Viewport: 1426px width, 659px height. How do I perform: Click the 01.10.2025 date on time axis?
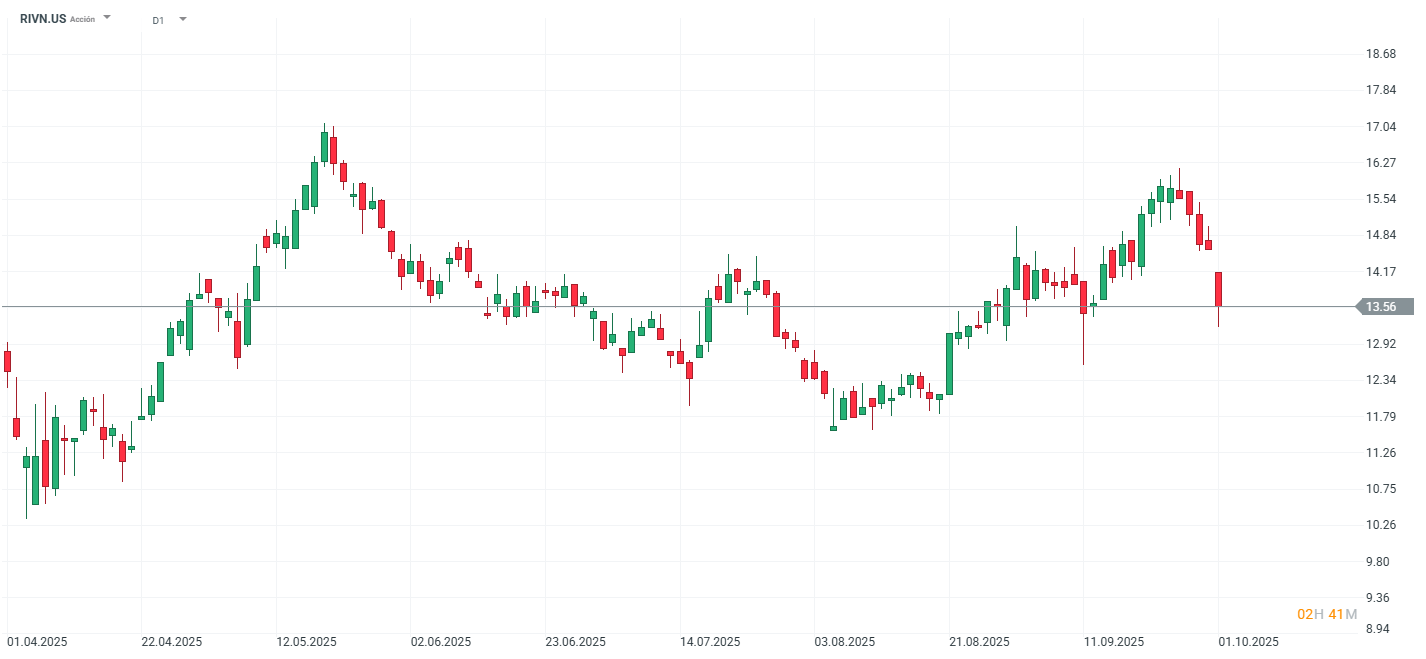[1249, 642]
